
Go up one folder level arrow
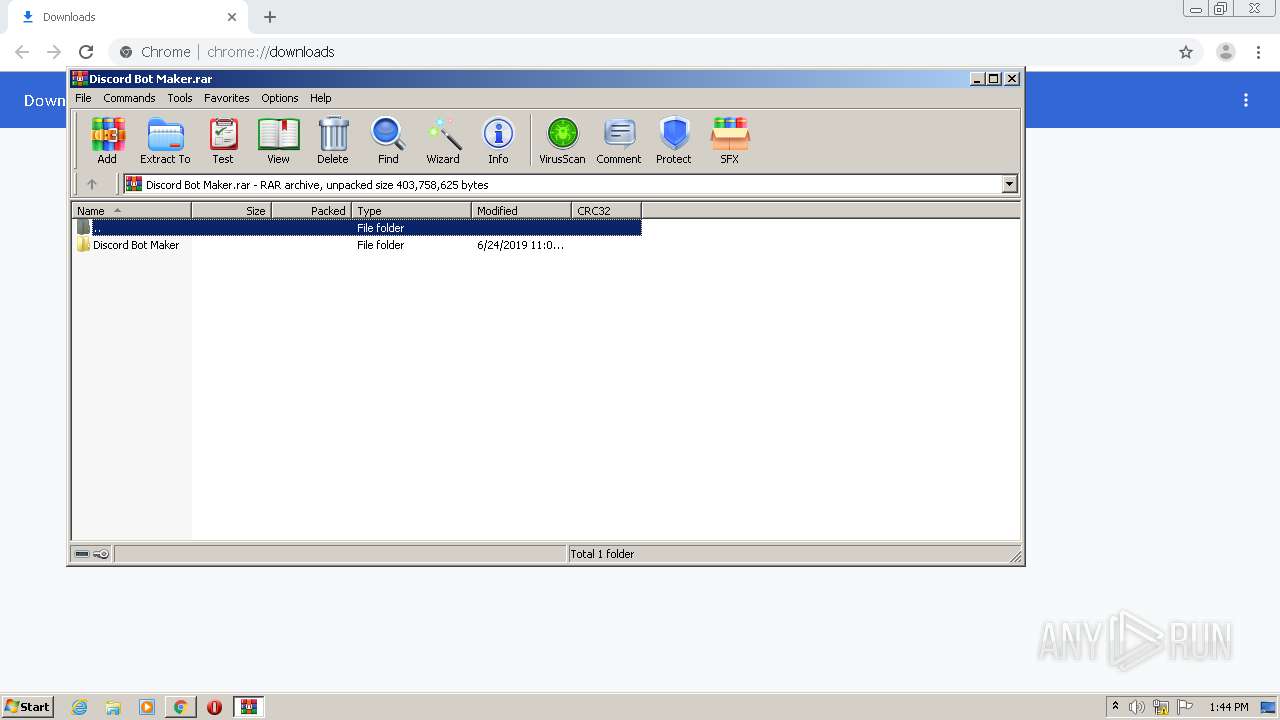[x=92, y=184]
